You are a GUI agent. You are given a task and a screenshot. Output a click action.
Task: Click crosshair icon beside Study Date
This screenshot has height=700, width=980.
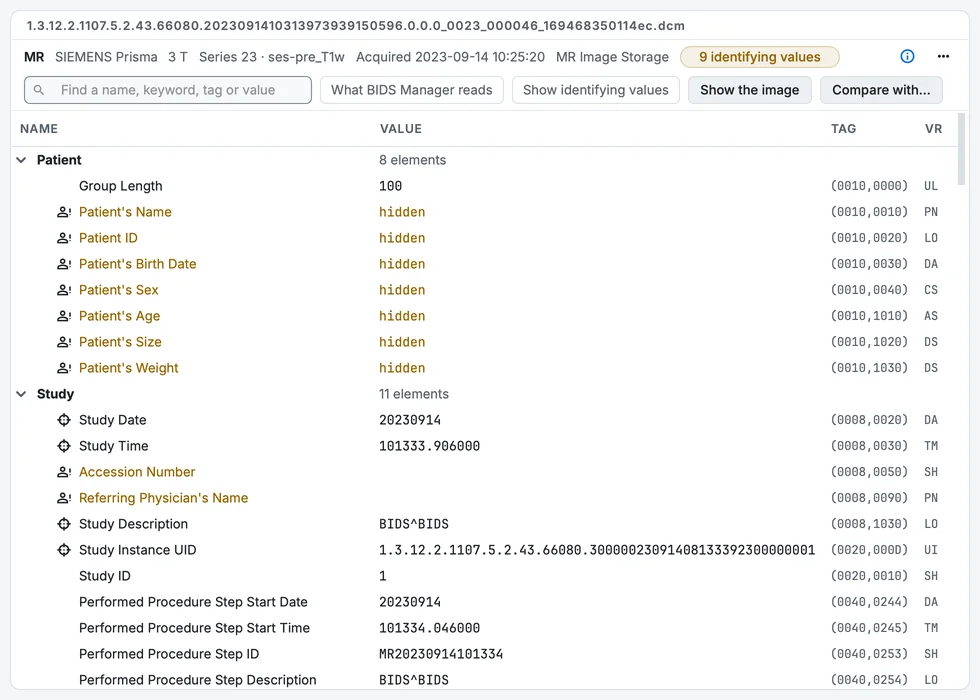[64, 420]
